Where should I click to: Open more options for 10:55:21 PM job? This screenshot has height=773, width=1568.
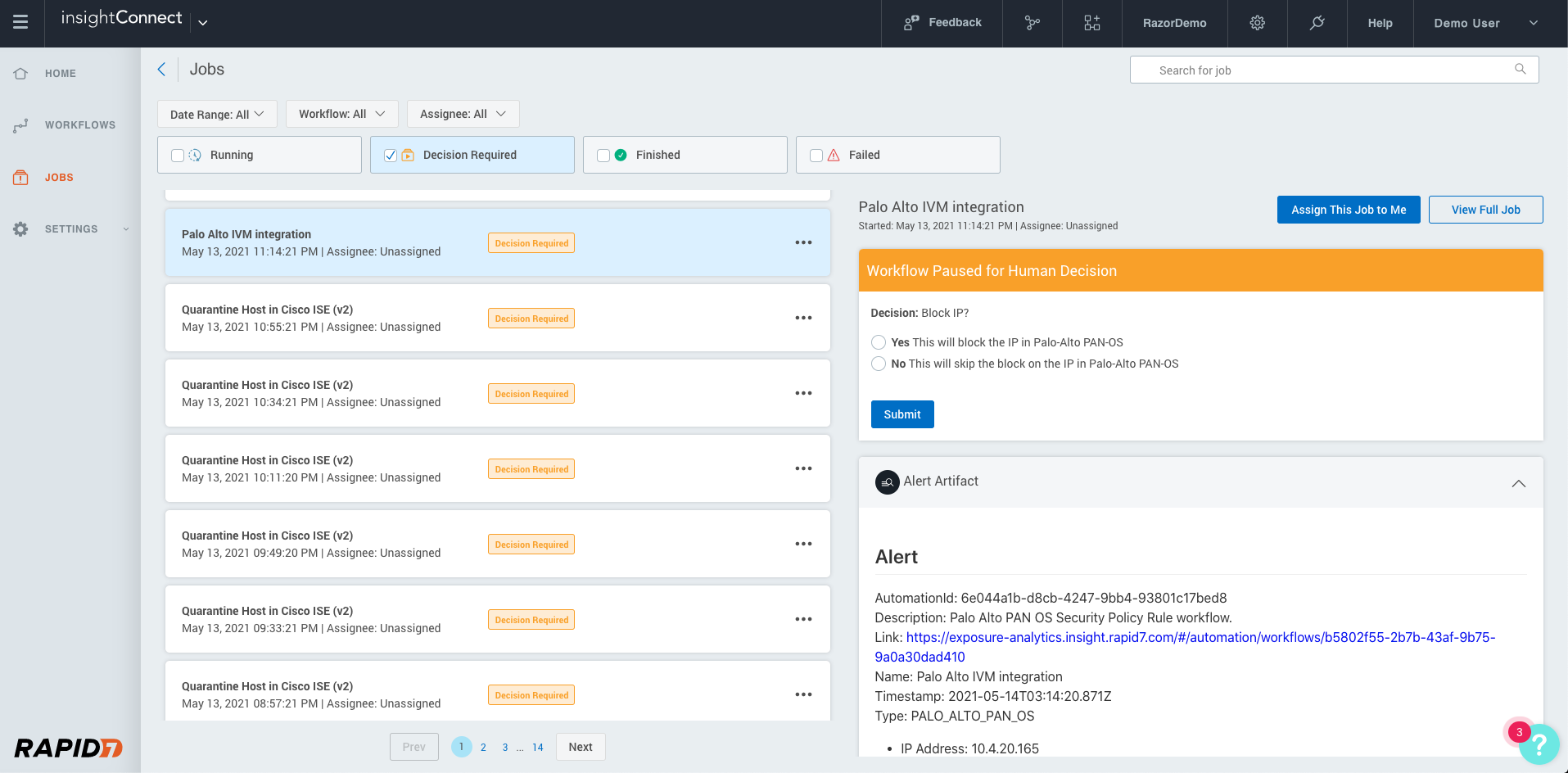click(x=804, y=318)
